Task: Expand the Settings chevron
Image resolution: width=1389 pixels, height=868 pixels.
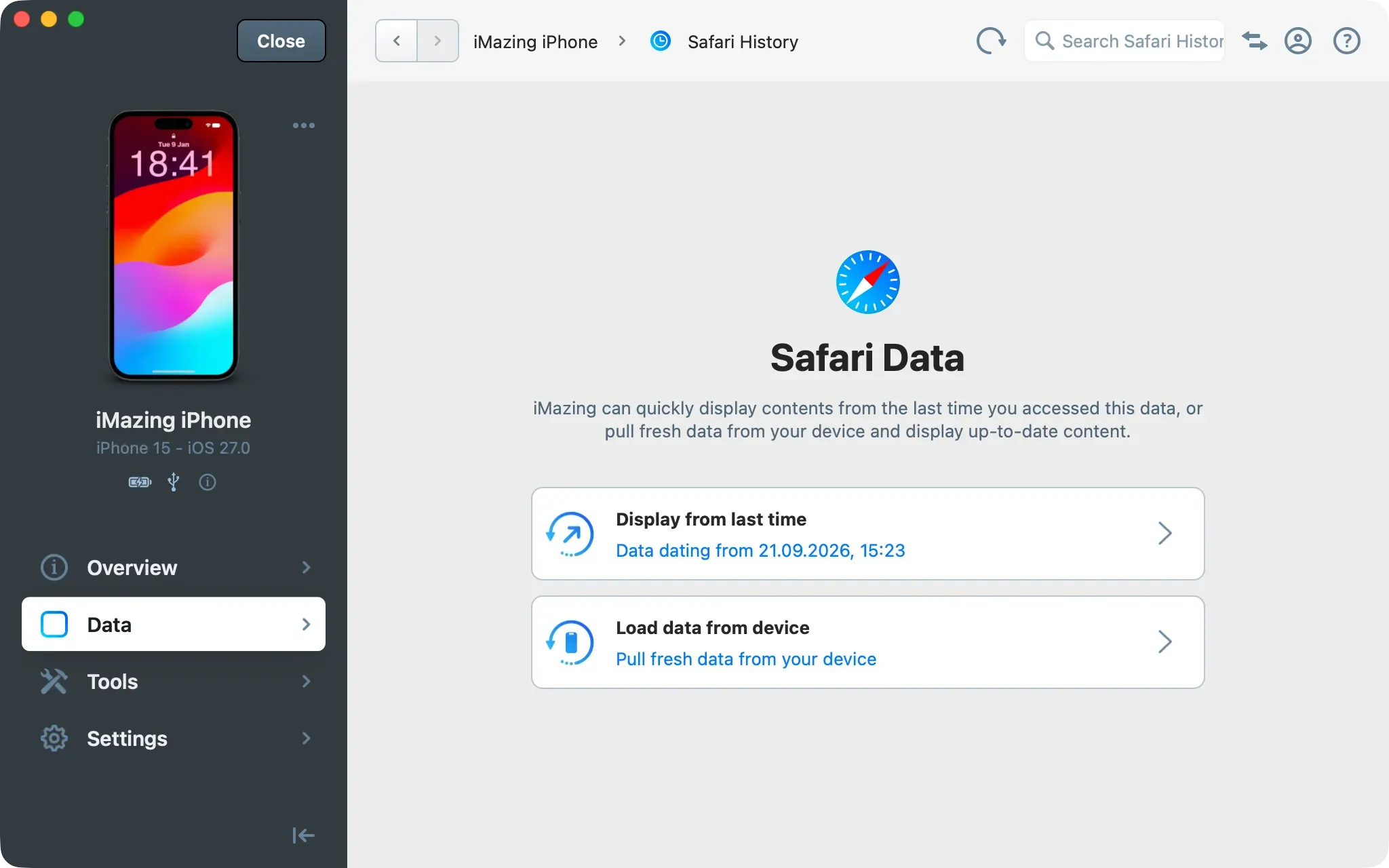Action: [306, 738]
